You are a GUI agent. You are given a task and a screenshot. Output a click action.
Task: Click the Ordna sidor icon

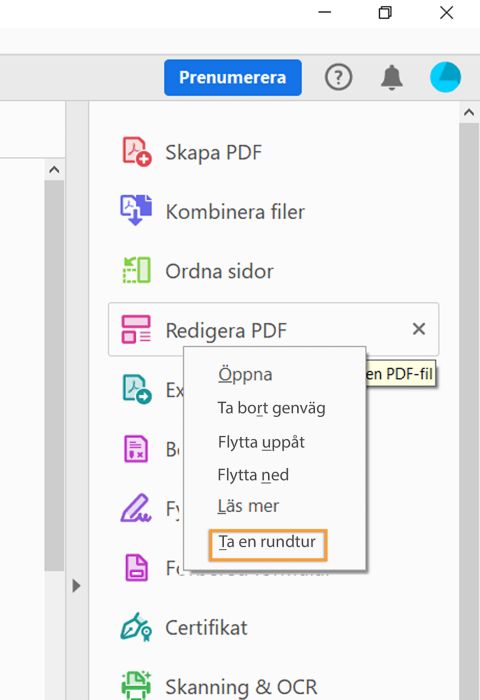pyautogui.click(x=136, y=270)
